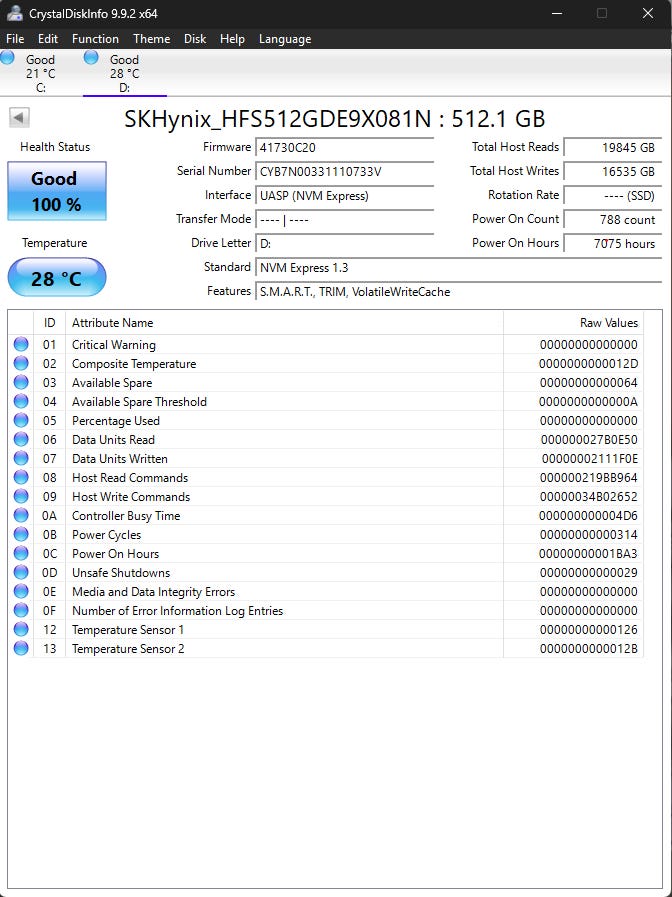The image size is (672, 897).
Task: Click status orb for Composite Temperature row
Action: tap(21, 363)
